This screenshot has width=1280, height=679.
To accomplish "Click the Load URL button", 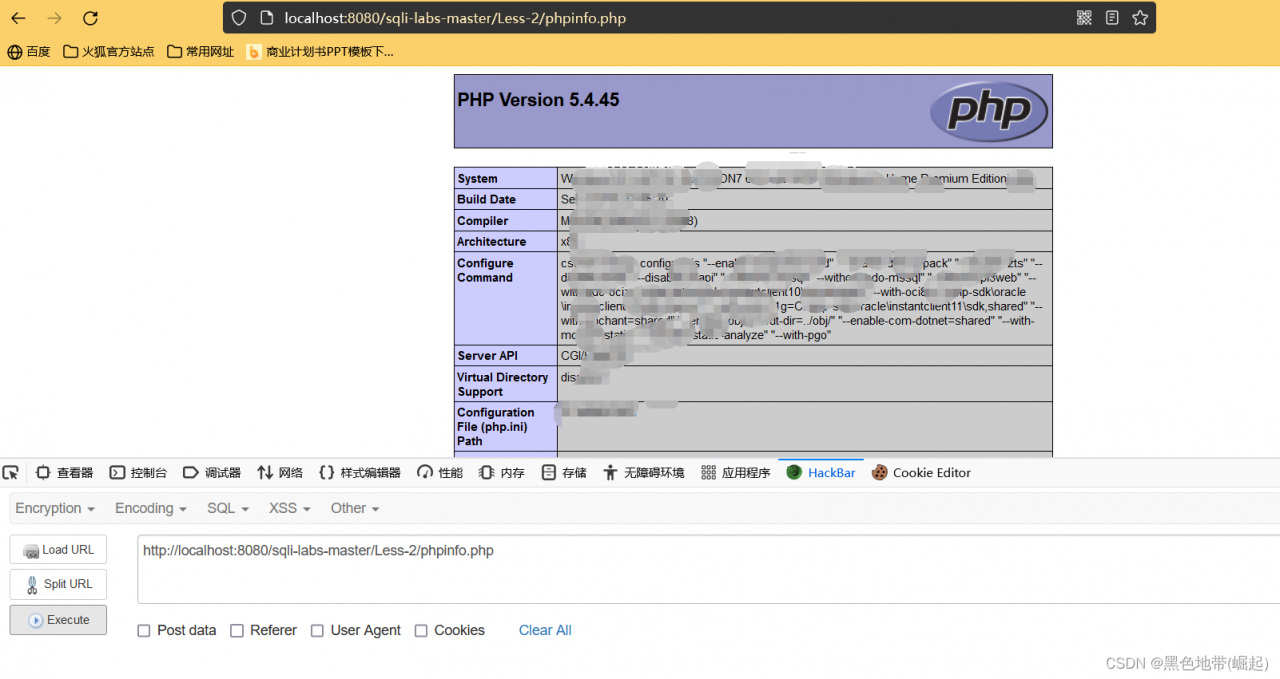I will tap(58, 550).
